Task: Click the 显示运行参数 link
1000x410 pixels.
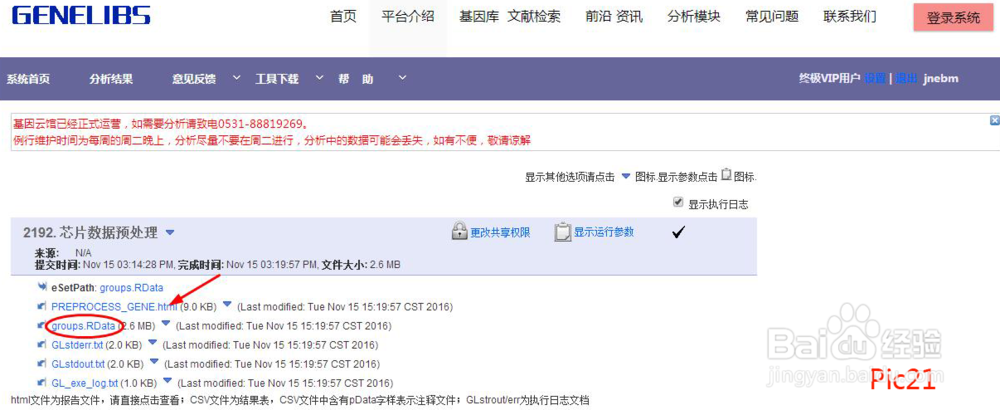Action: [604, 233]
